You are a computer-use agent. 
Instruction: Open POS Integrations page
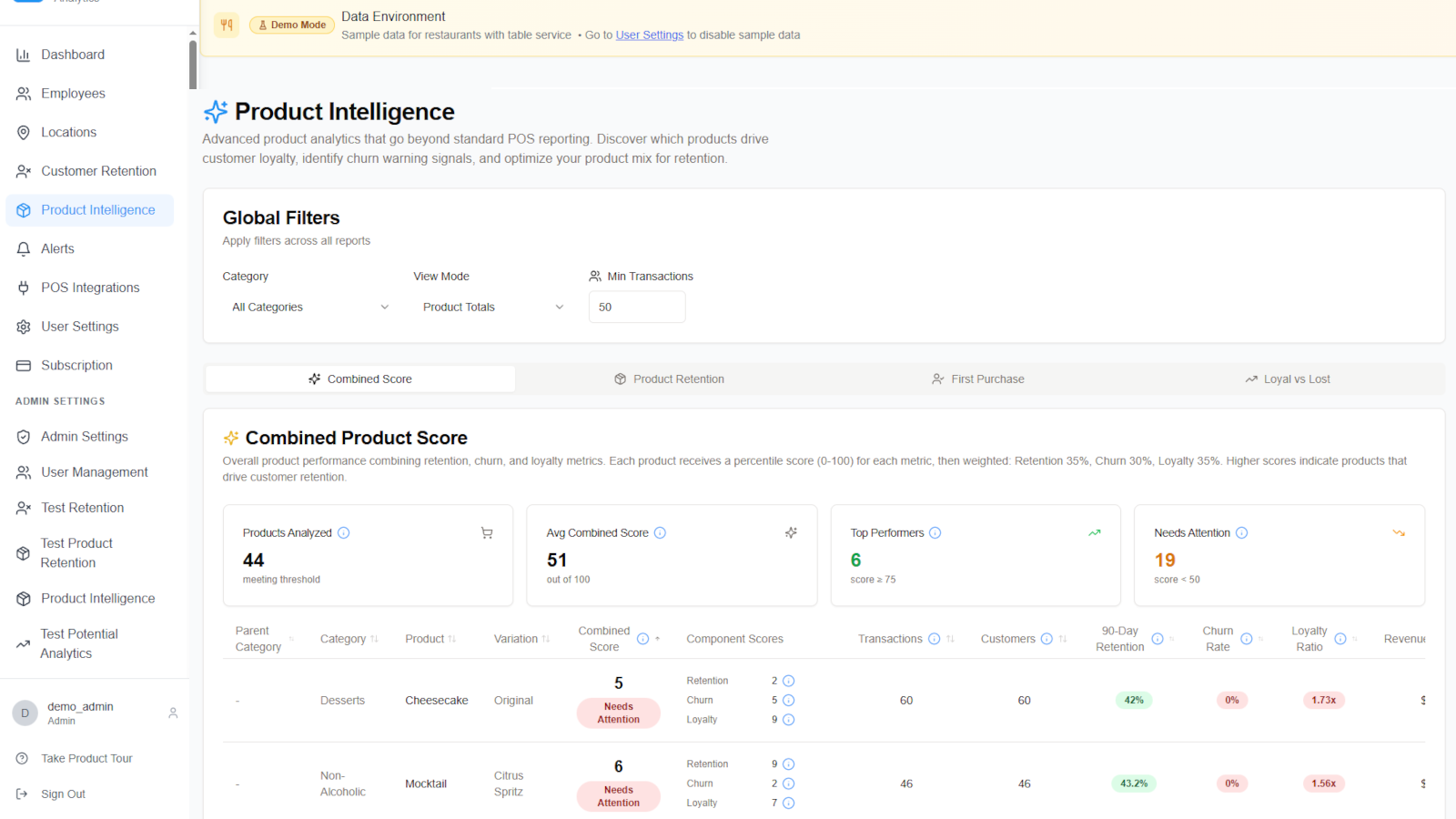(x=90, y=287)
